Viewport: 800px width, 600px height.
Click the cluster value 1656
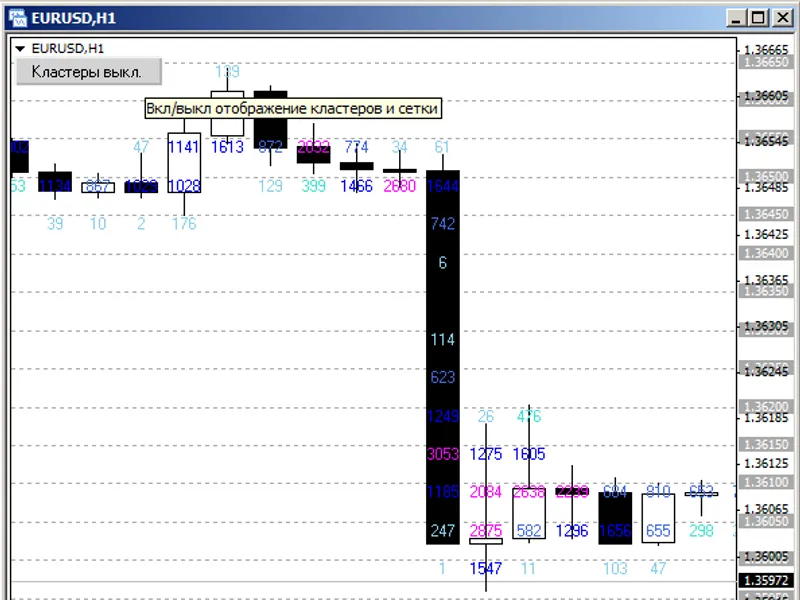coord(615,531)
